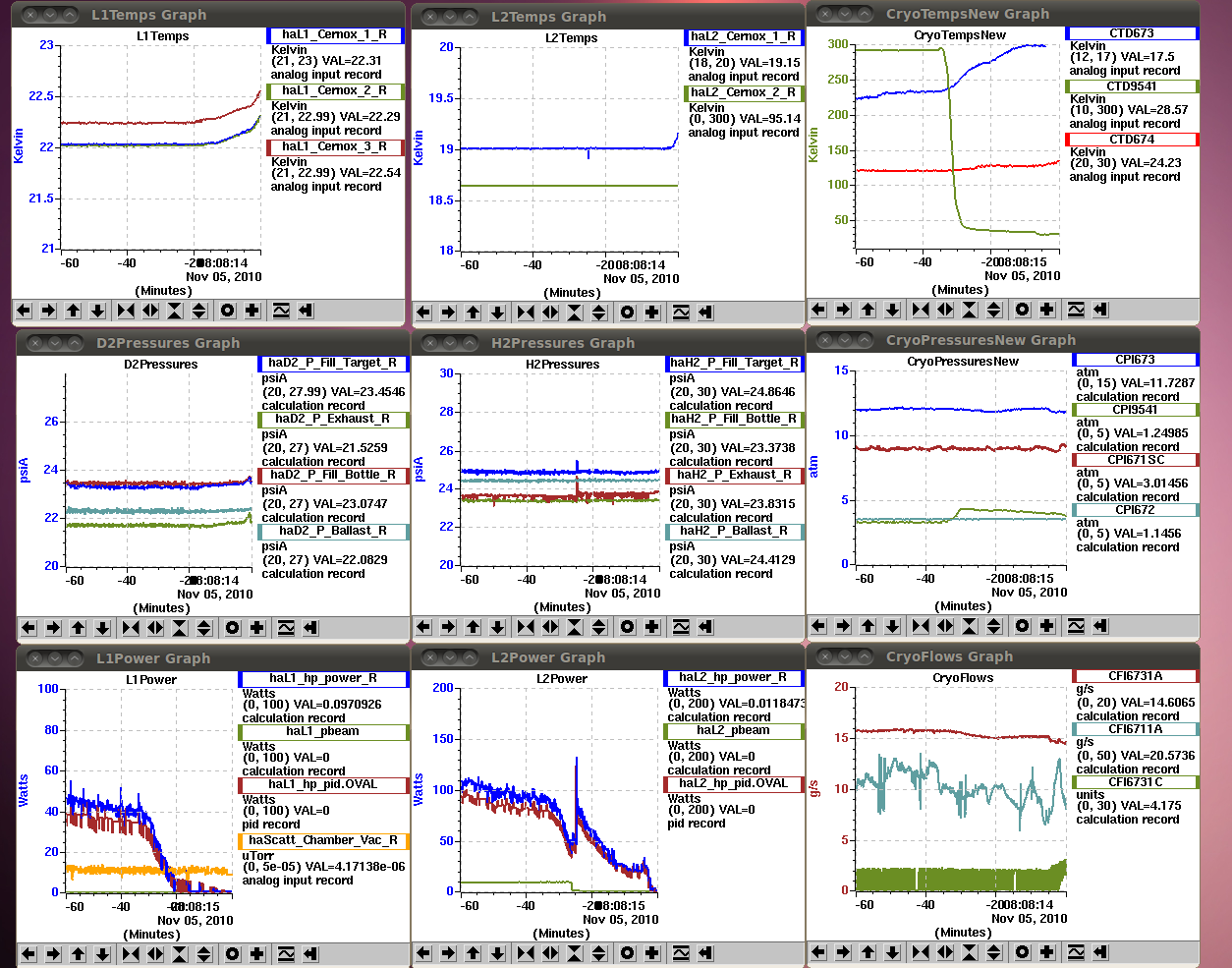
Task: Pan right in the L2Power Graph toolbar
Action: click(448, 953)
